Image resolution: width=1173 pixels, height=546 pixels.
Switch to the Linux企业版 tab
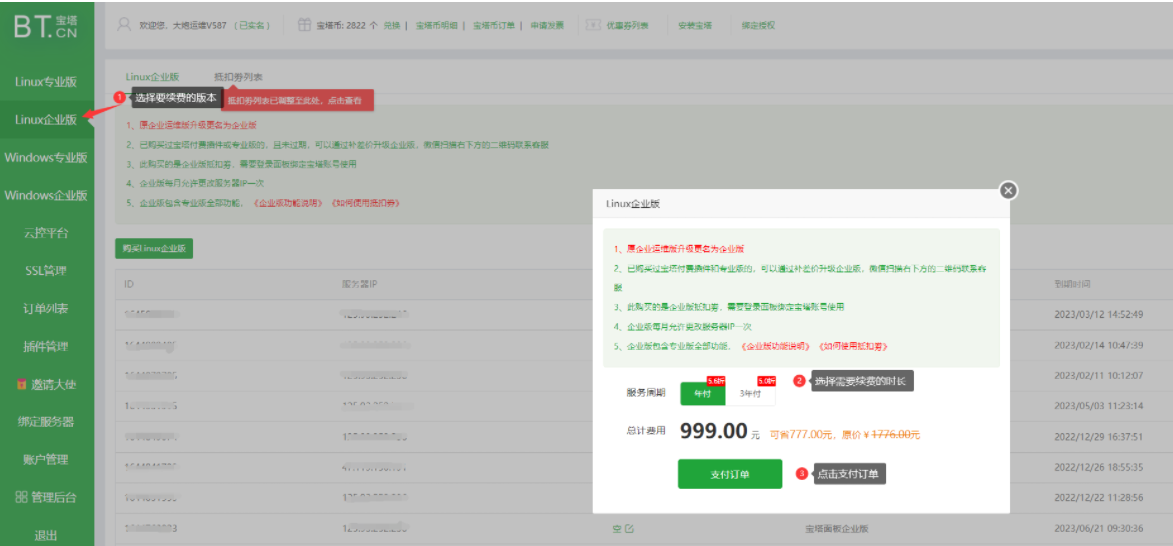pyautogui.click(x=153, y=76)
